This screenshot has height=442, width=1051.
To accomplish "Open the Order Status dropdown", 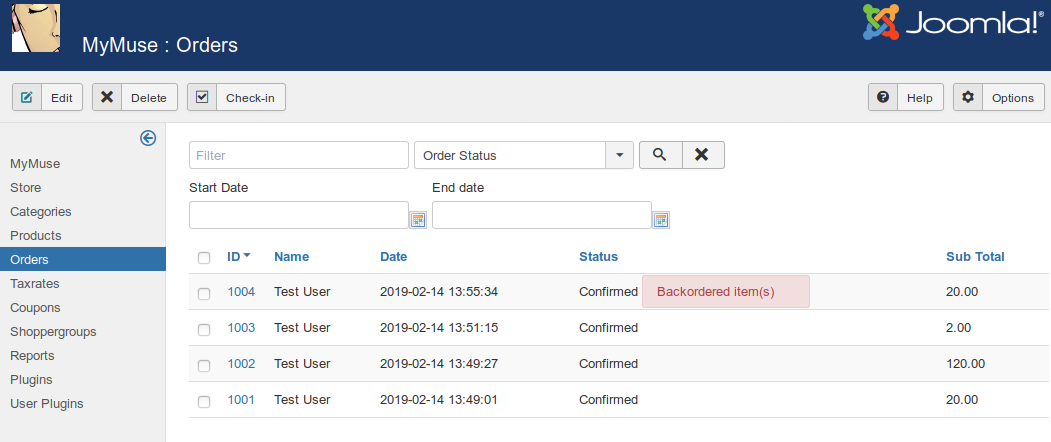I will click(x=524, y=155).
